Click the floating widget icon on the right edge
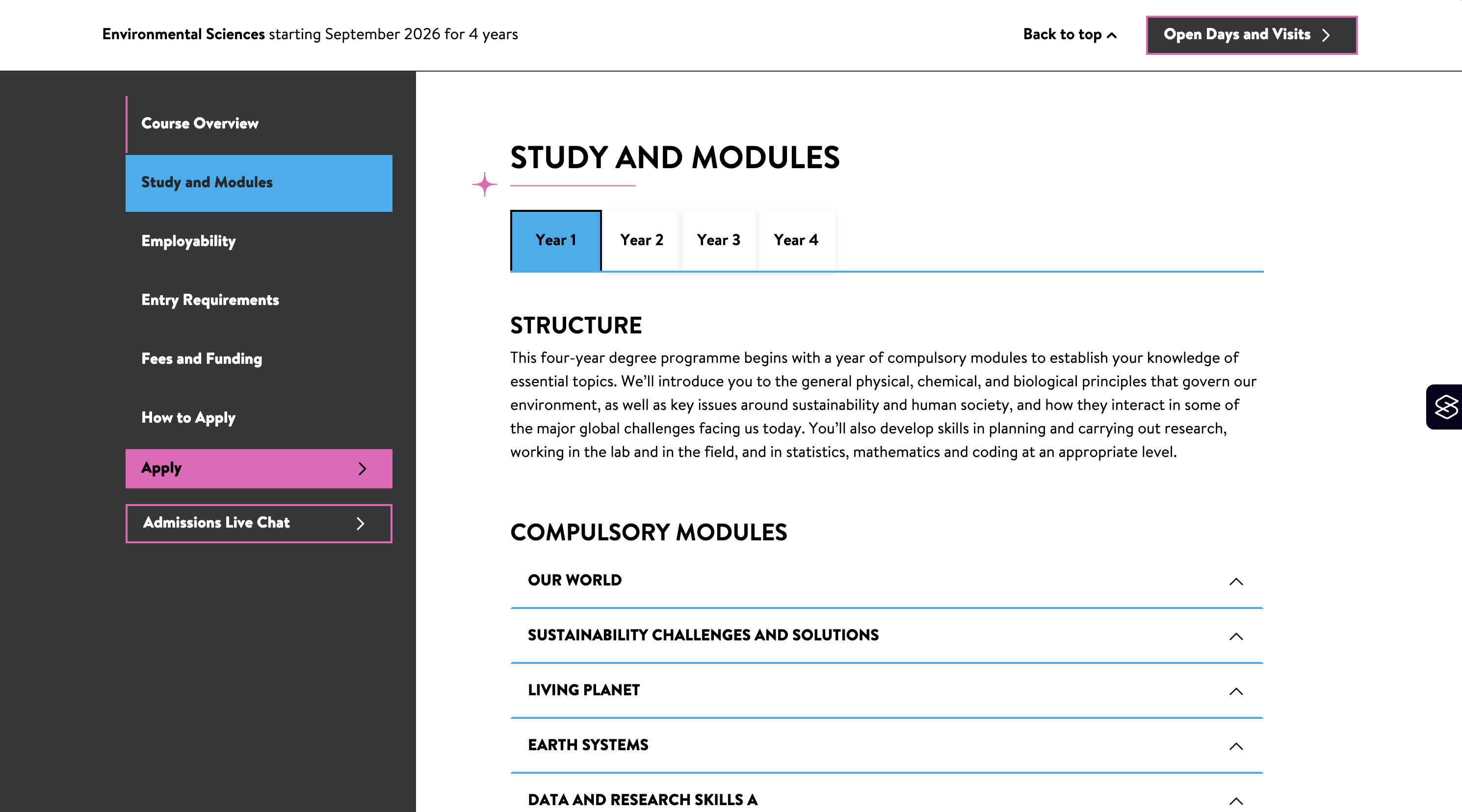1462x812 pixels. (1447, 406)
